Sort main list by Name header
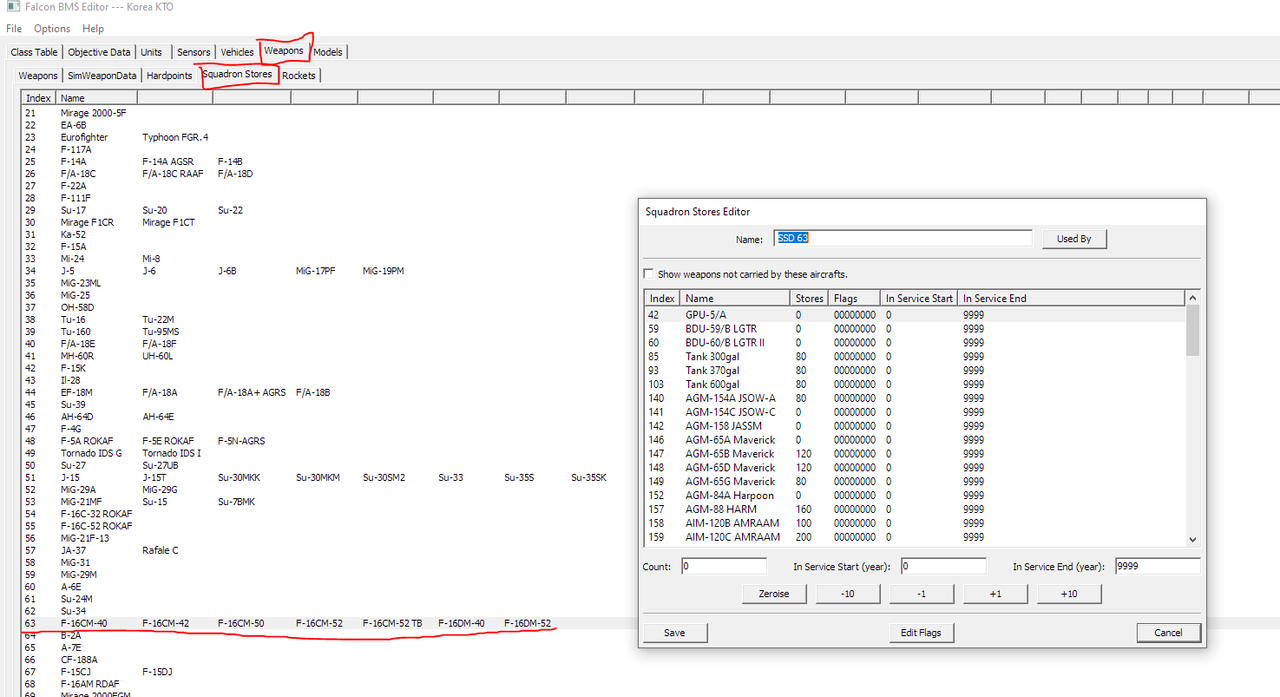Screen dimensions: 1280x697 tap(96, 98)
